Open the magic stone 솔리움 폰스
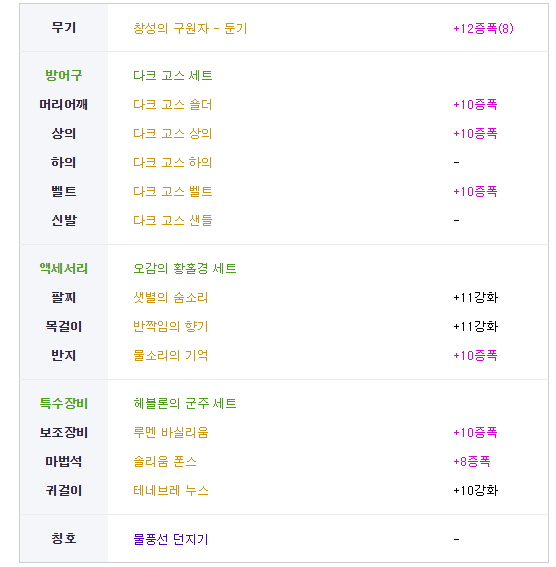556x567 pixels. coord(165,461)
